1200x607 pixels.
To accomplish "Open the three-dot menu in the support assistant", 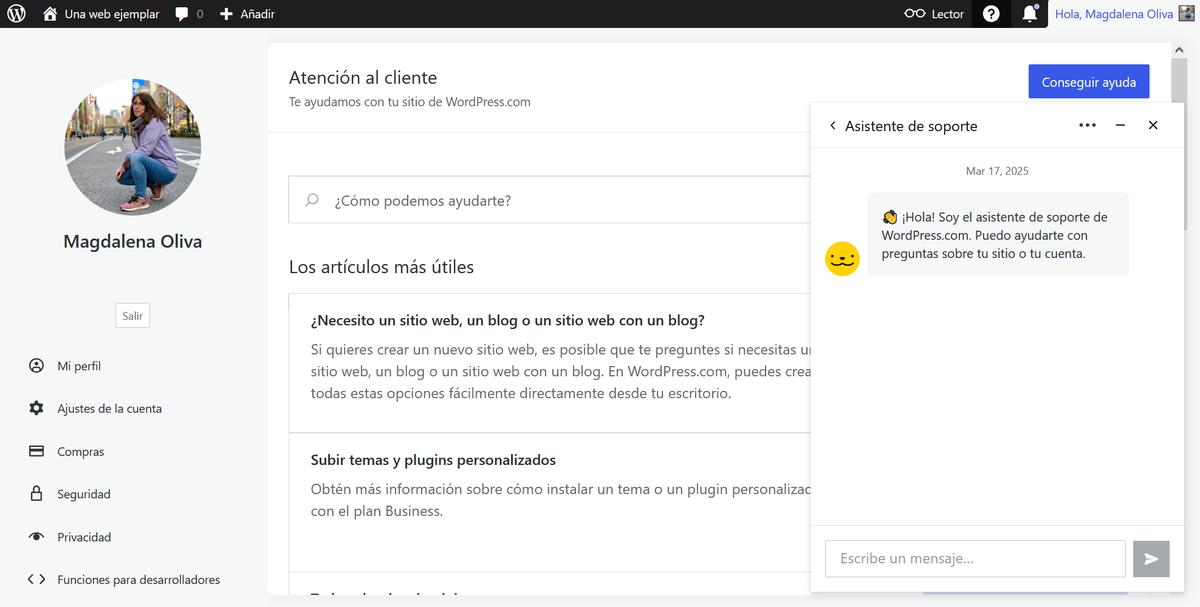I will [x=1087, y=125].
